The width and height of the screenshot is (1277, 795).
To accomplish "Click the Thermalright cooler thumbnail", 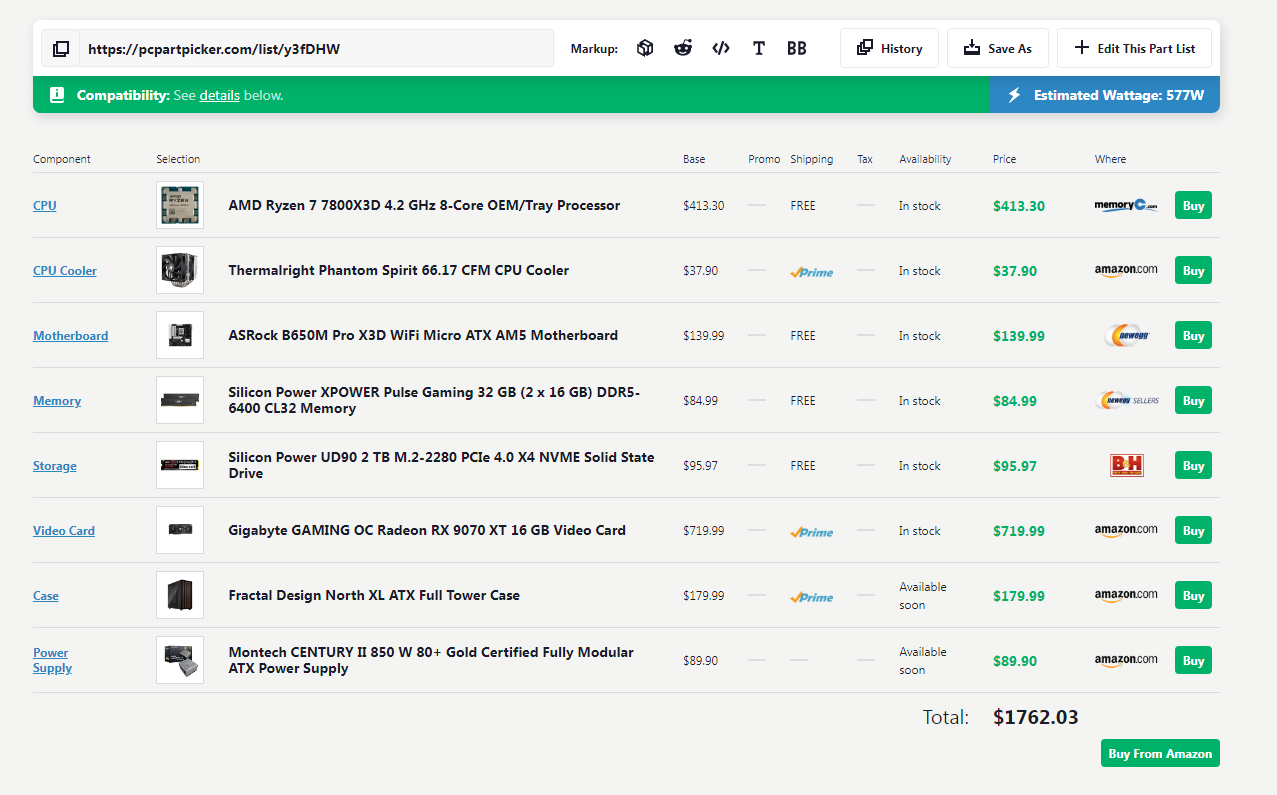I will 180,270.
